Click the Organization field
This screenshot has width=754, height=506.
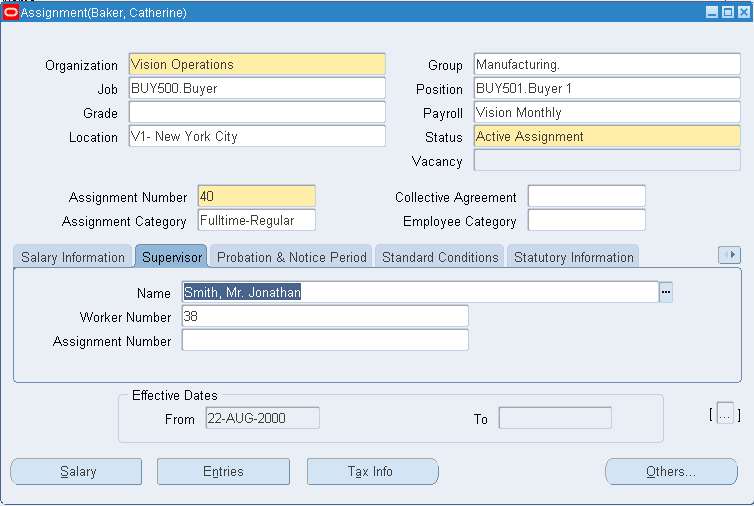pyautogui.click(x=257, y=65)
